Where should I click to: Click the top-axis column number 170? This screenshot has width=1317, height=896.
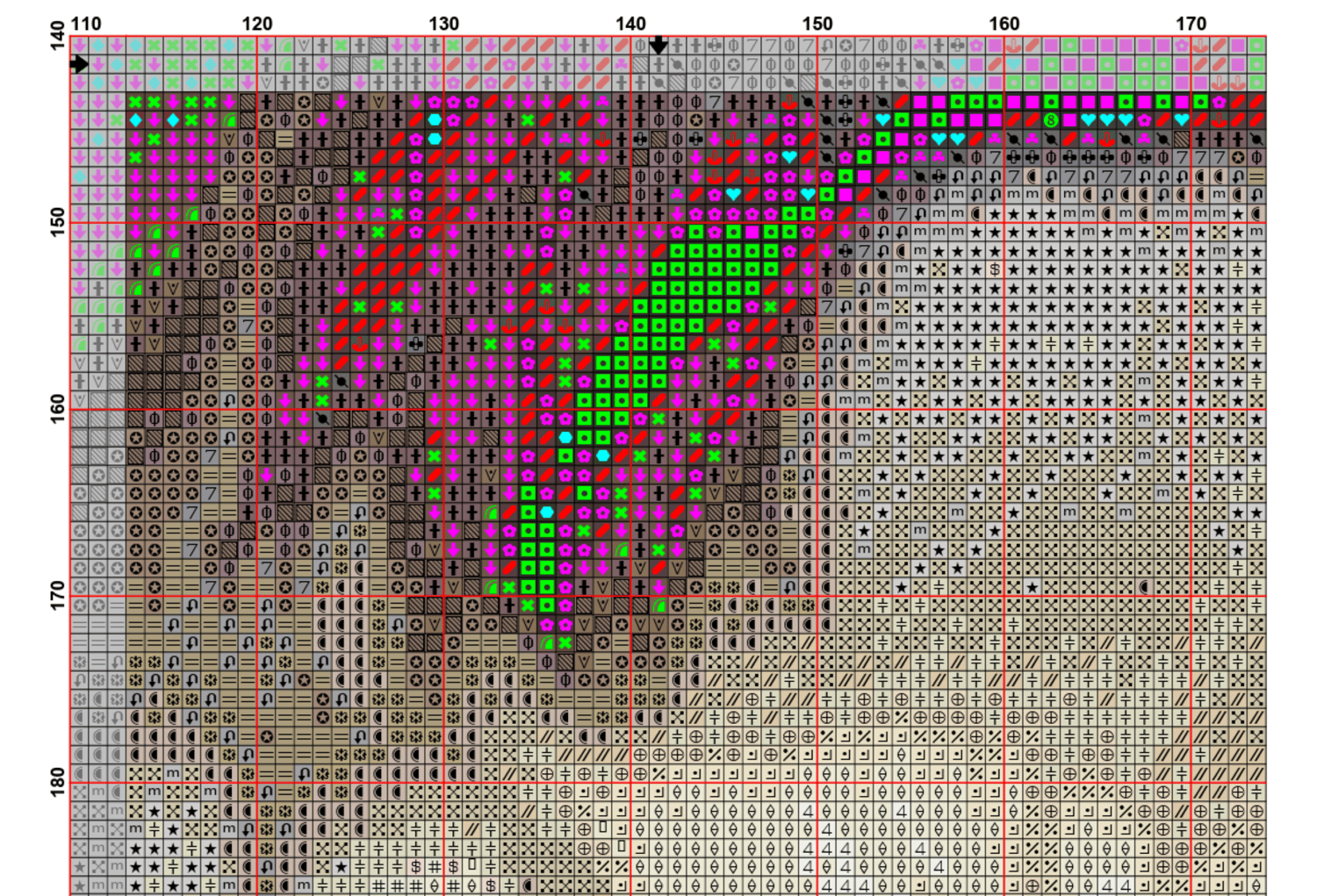coord(1191,24)
